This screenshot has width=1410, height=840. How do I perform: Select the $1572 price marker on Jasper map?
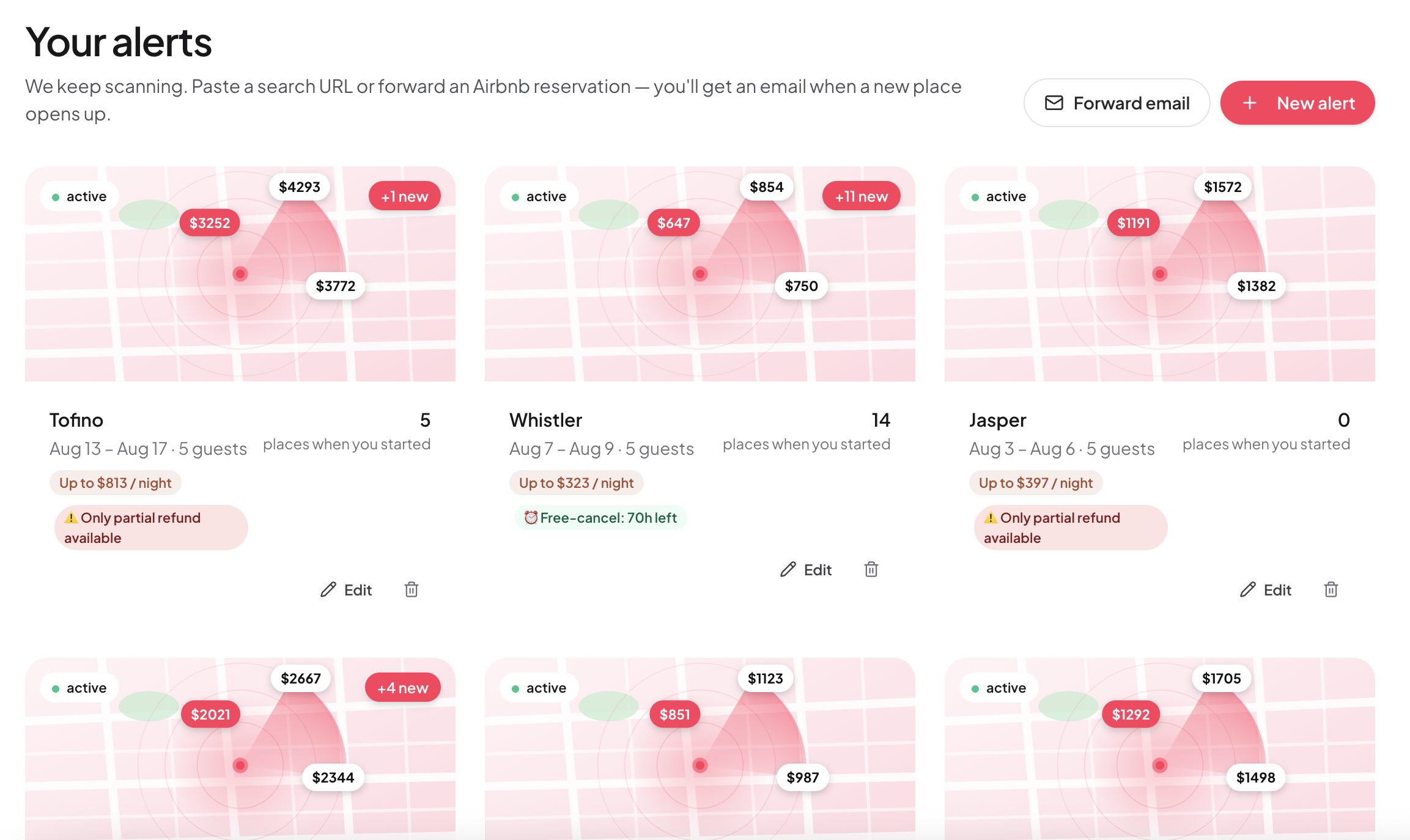1222,186
